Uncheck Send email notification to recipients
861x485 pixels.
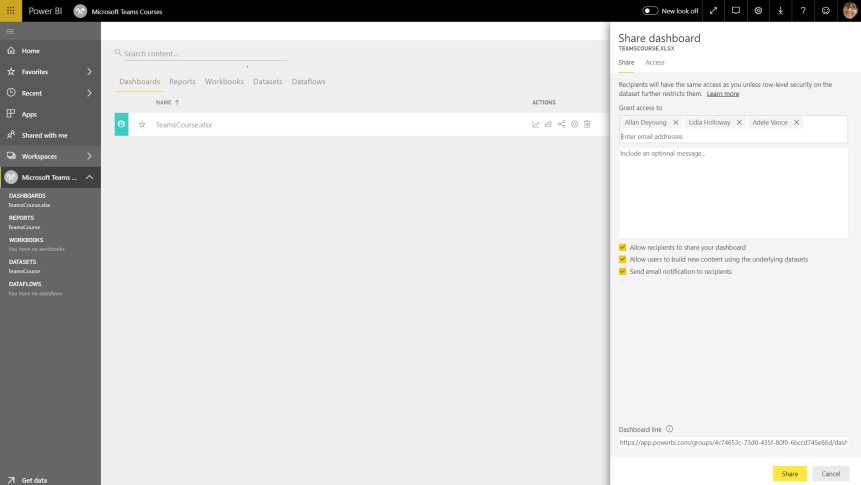(623, 271)
